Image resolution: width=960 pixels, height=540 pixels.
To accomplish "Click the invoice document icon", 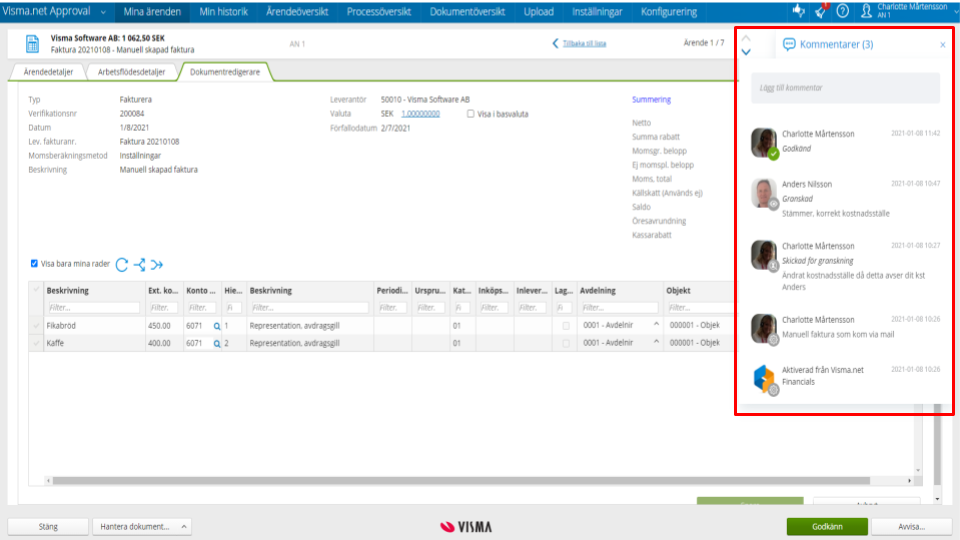I will point(32,43).
